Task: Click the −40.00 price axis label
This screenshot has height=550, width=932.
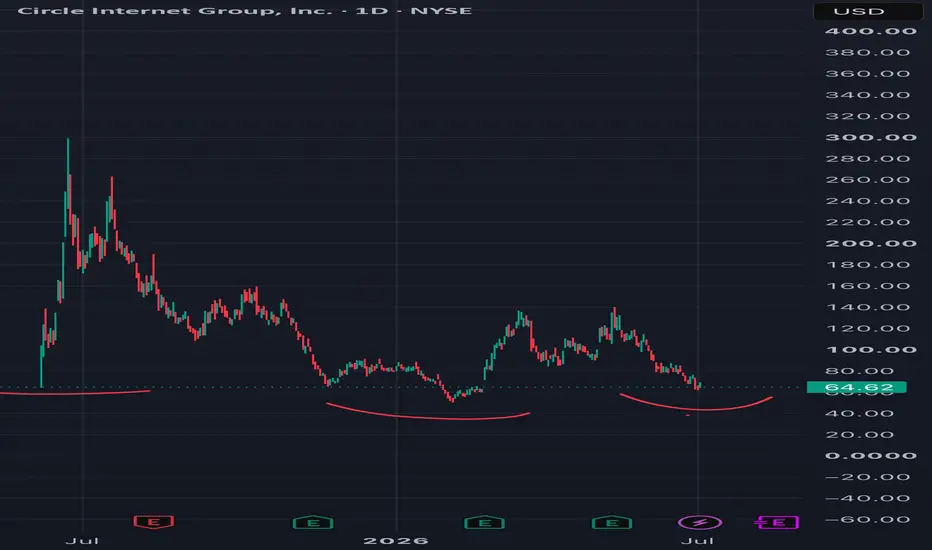Action: click(x=868, y=498)
